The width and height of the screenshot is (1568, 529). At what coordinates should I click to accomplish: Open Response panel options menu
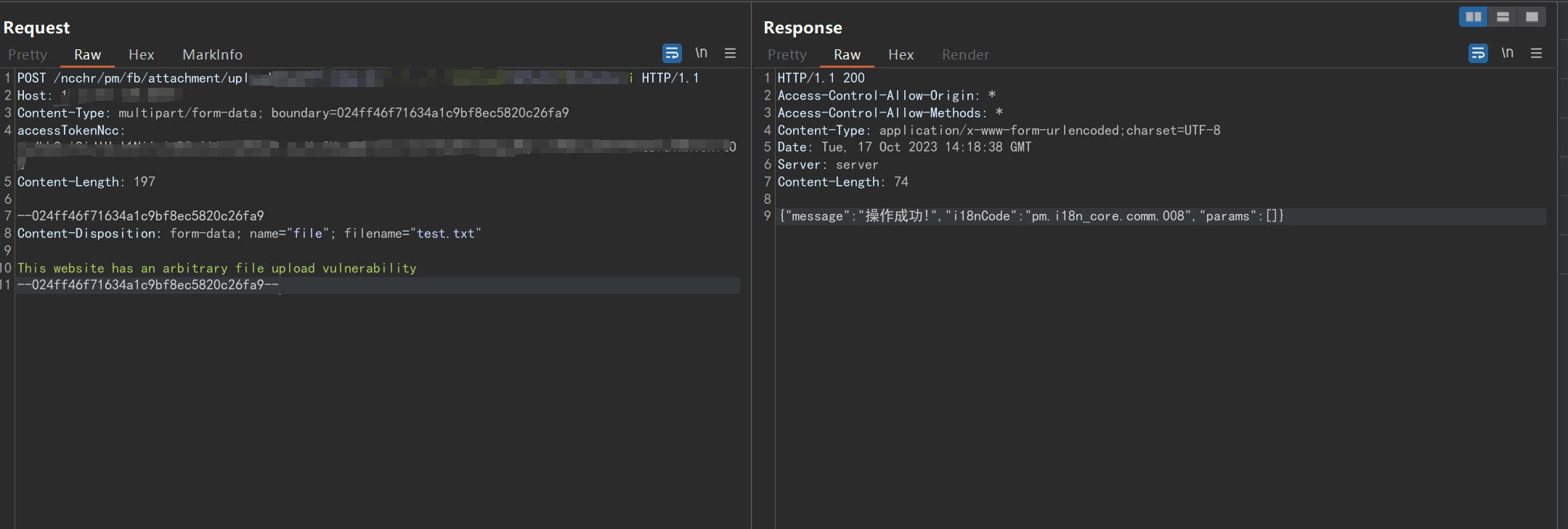1536,53
